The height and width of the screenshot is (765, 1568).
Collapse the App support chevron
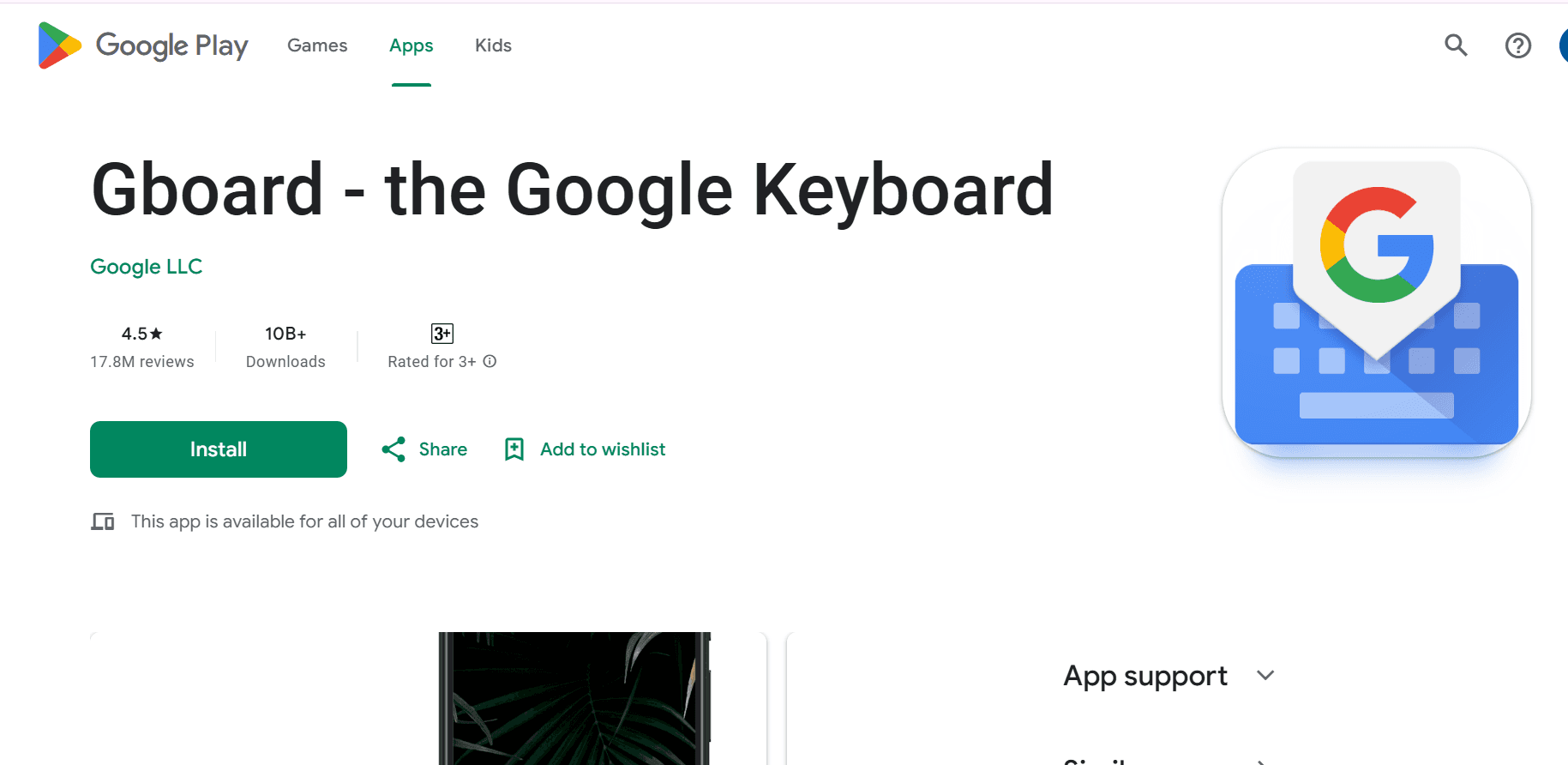coord(1266,676)
